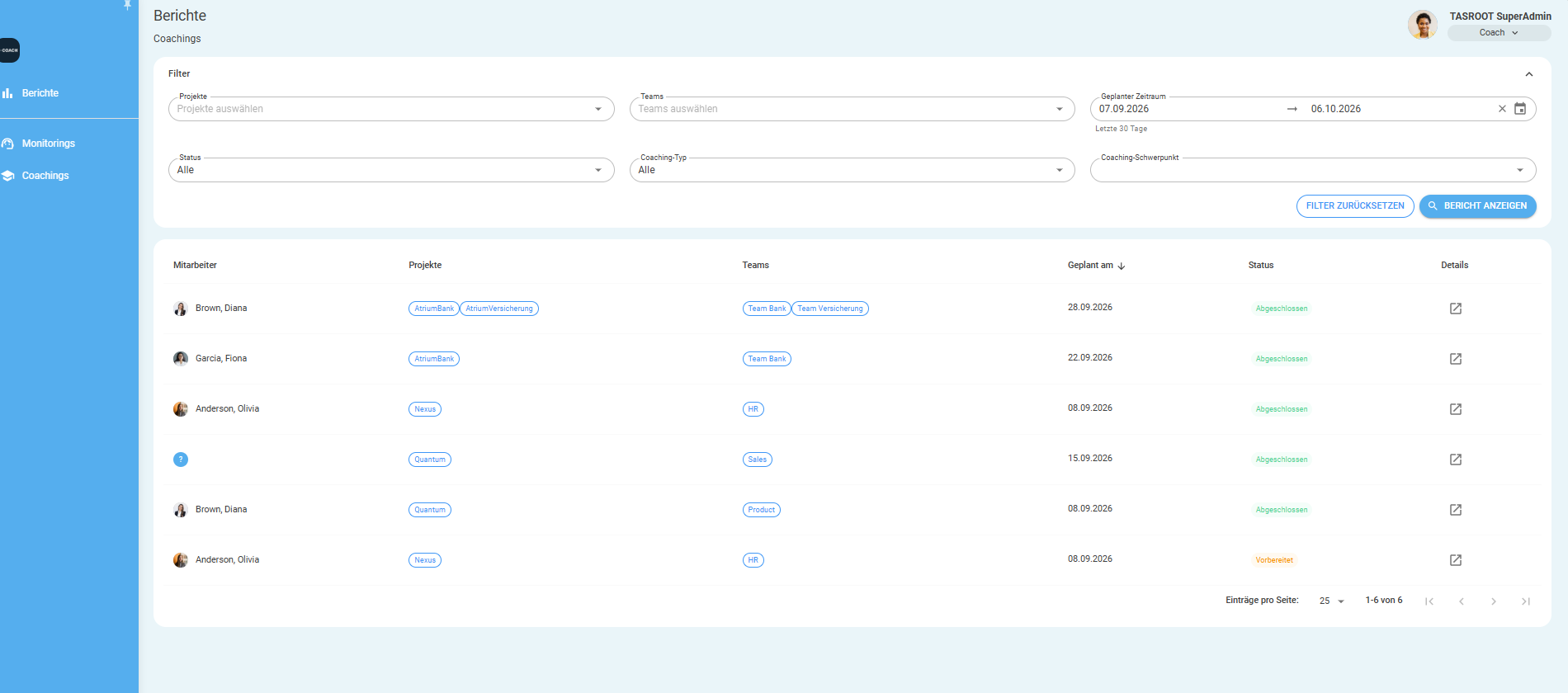The width and height of the screenshot is (1568, 693).
Task: Open details for Brown, Diana on 28.09.2026
Action: point(1455,309)
